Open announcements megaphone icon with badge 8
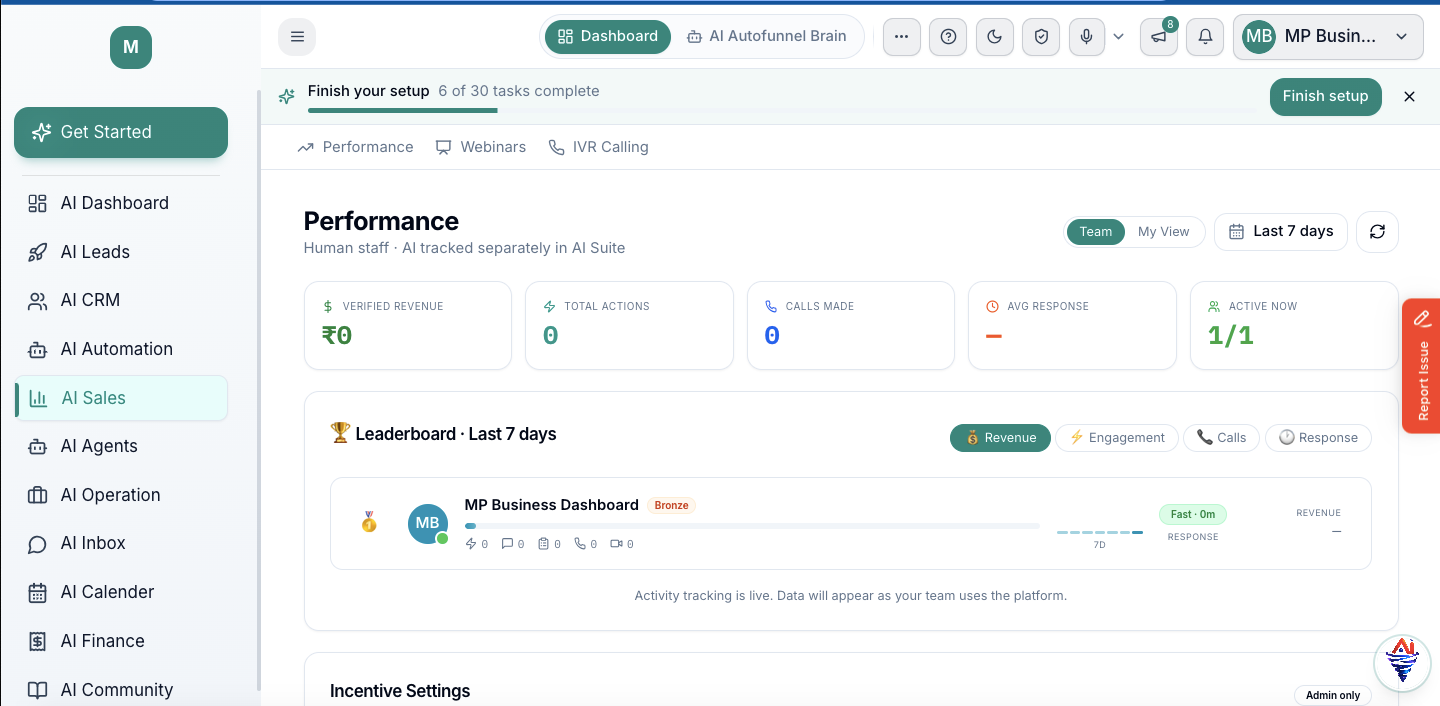Viewport: 1440px width, 706px height. click(x=1158, y=37)
